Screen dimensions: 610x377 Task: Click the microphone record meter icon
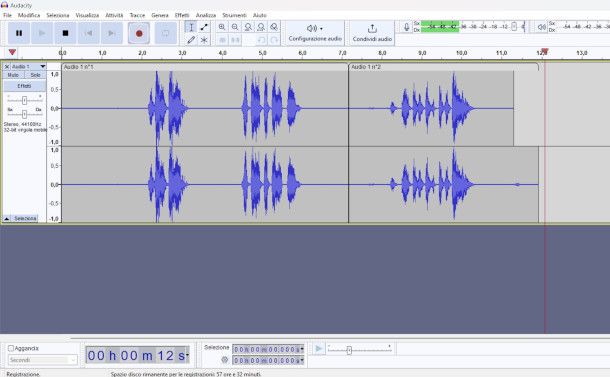tap(406, 27)
